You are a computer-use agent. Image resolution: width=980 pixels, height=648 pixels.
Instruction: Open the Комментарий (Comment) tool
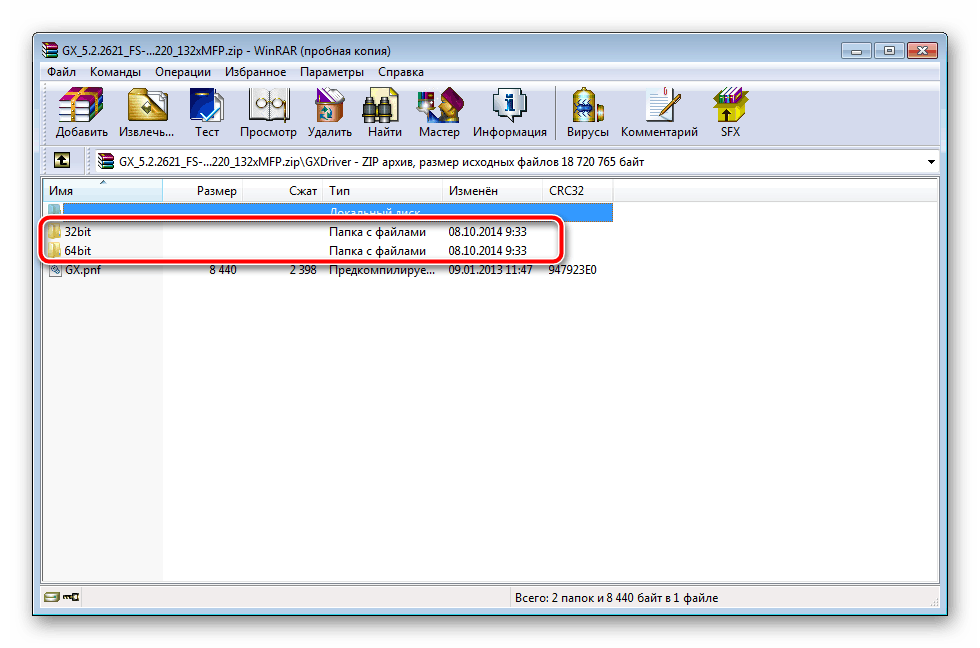point(659,112)
